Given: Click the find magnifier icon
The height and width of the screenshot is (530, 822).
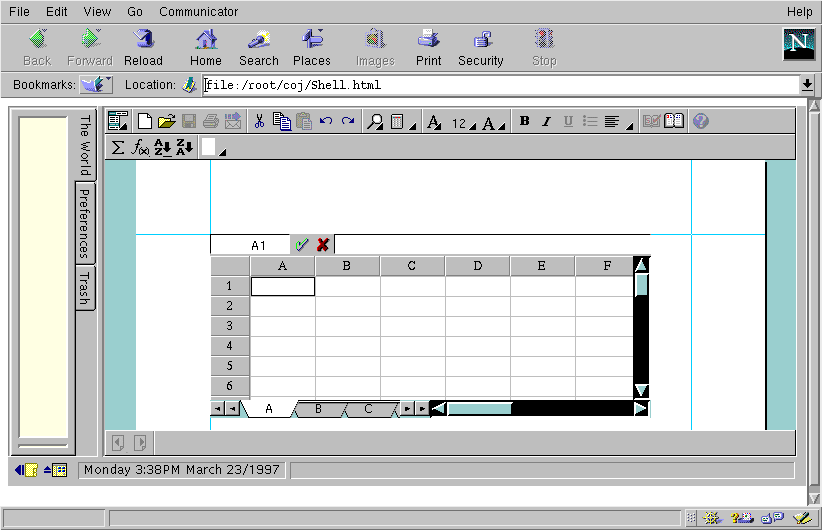Looking at the screenshot, I should click(375, 121).
